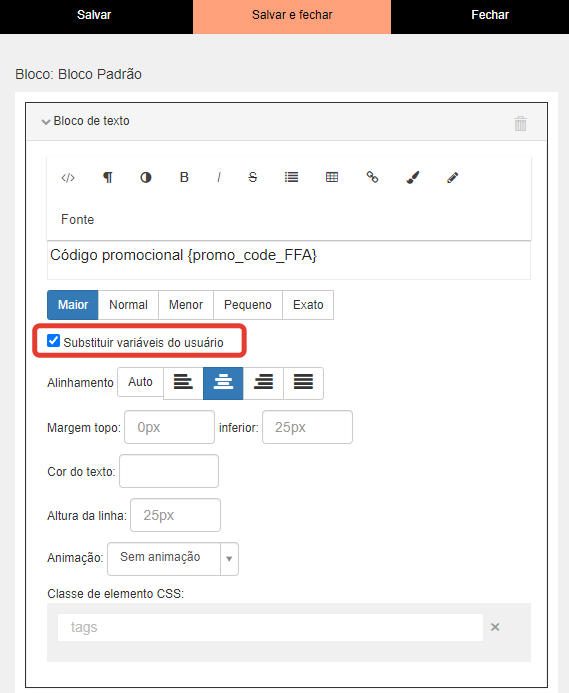Open the Animação dropdown
The width and height of the screenshot is (569, 693).
173,559
